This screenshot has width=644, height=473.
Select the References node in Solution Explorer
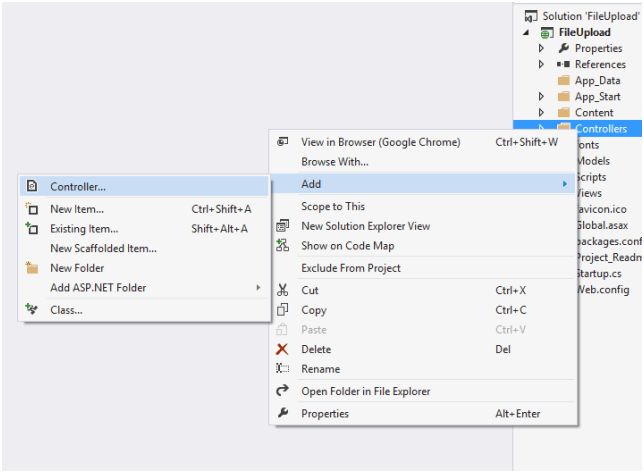tap(598, 64)
